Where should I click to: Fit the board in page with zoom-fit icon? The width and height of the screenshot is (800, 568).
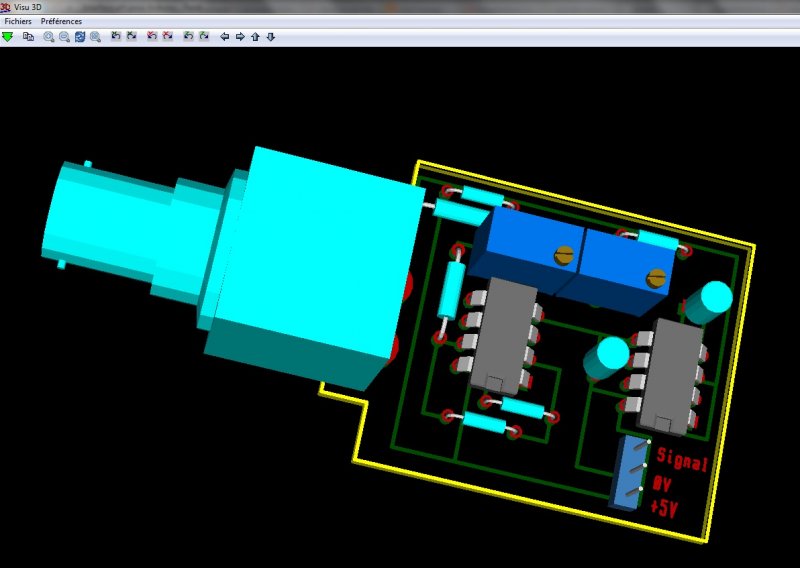[96, 37]
